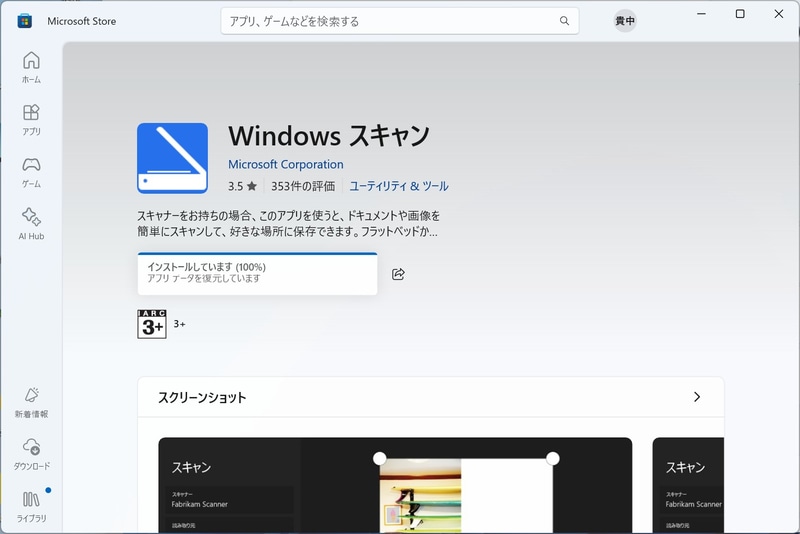
Task: Click the スクリーンショット section heading
Action: coord(202,397)
